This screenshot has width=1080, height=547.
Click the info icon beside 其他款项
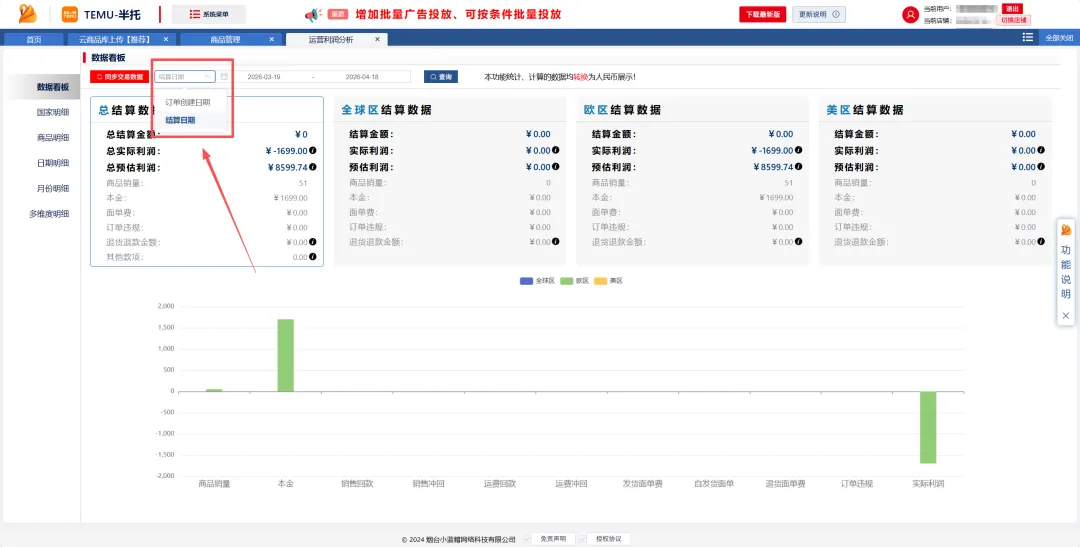click(313, 257)
